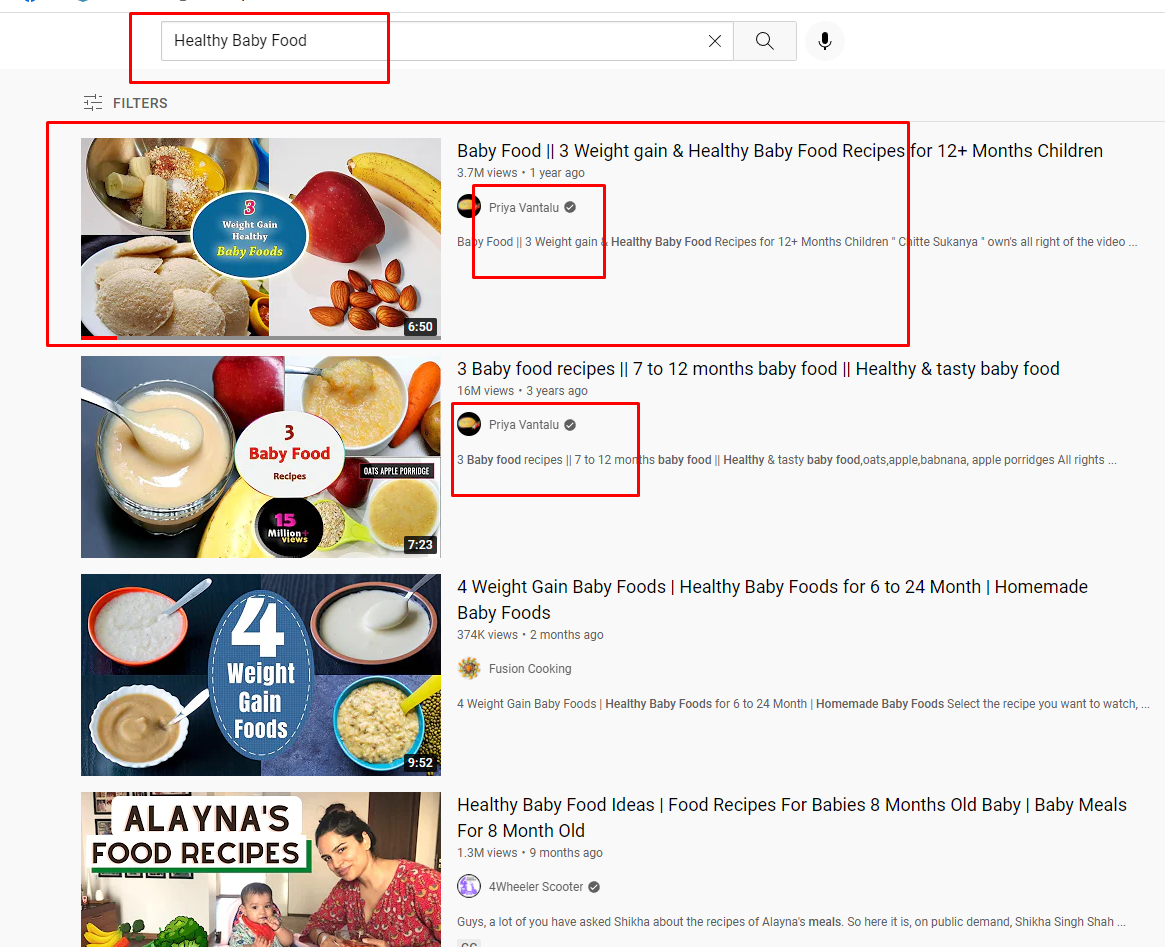The image size is (1165, 947).
Task: Click the description 'Select the recipe you want to watch'
Action: (x=803, y=703)
